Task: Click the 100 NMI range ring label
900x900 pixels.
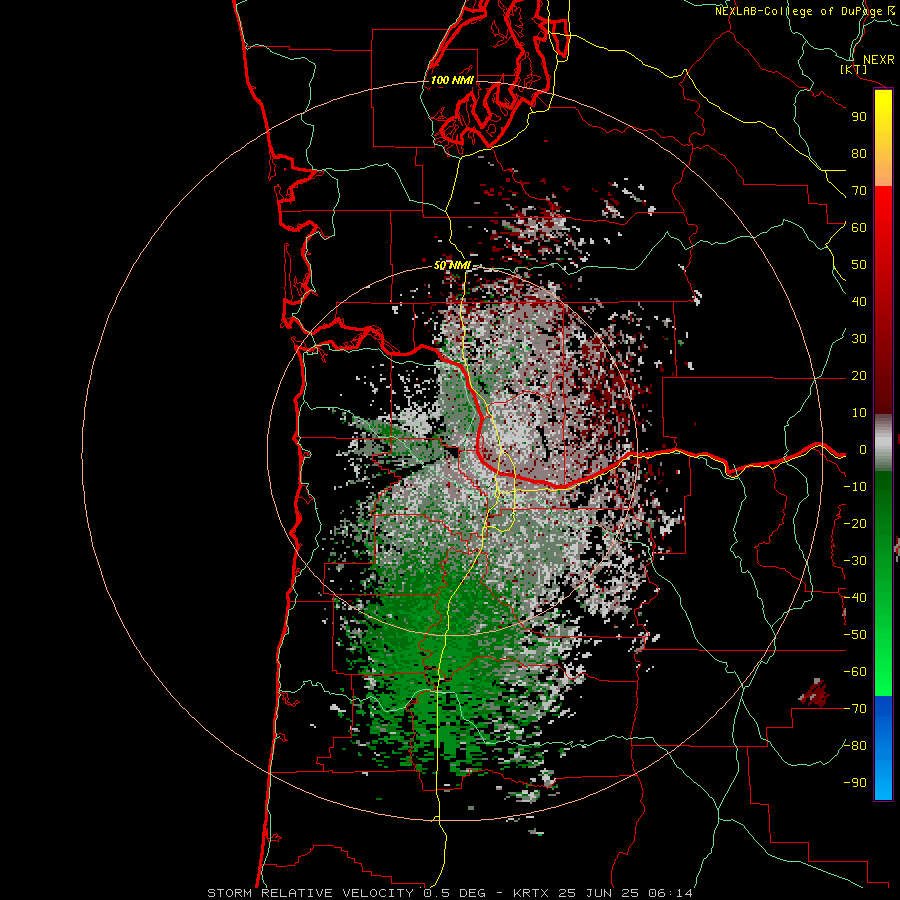Action: 452,80
